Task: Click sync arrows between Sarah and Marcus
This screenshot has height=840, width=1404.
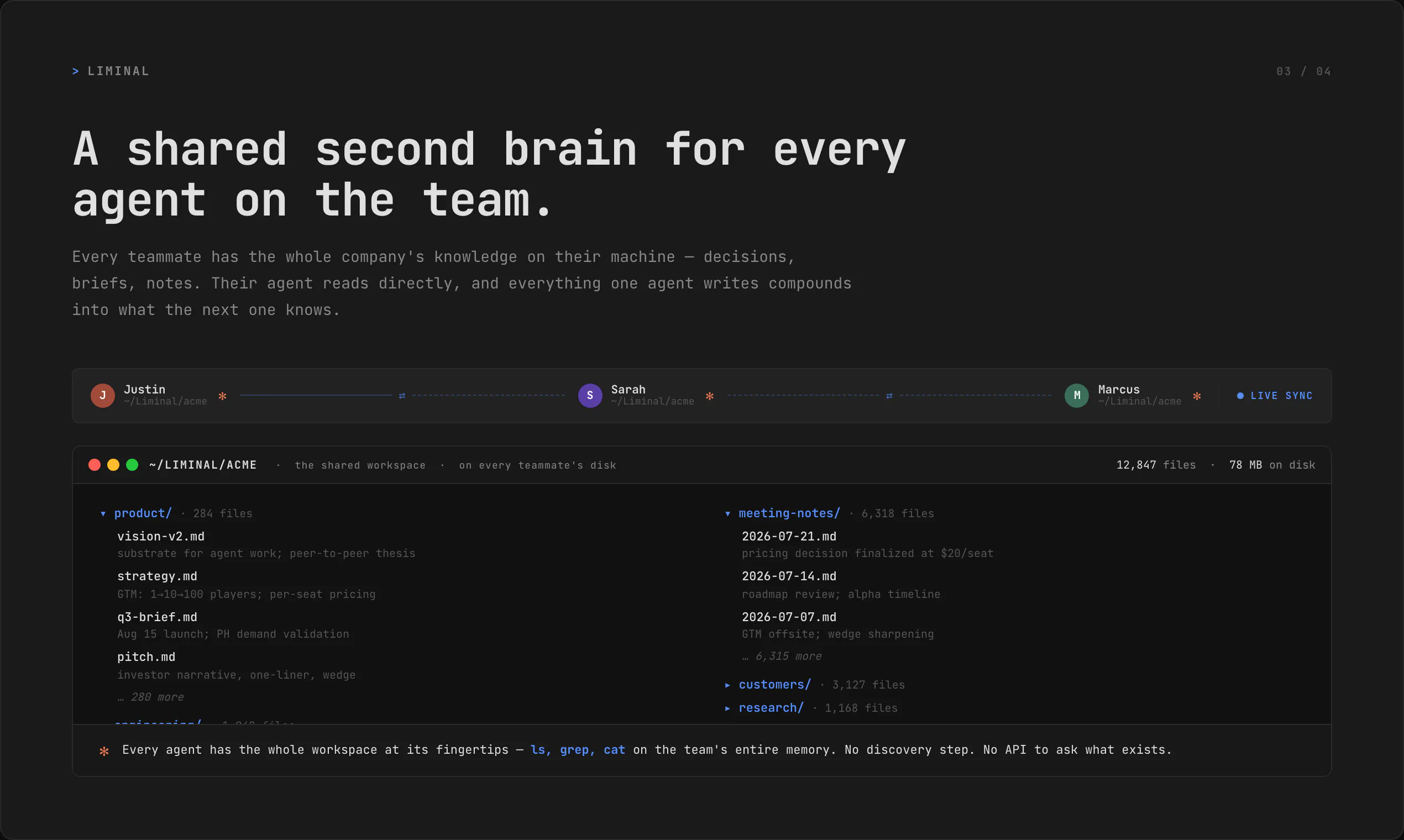Action: [x=889, y=396]
